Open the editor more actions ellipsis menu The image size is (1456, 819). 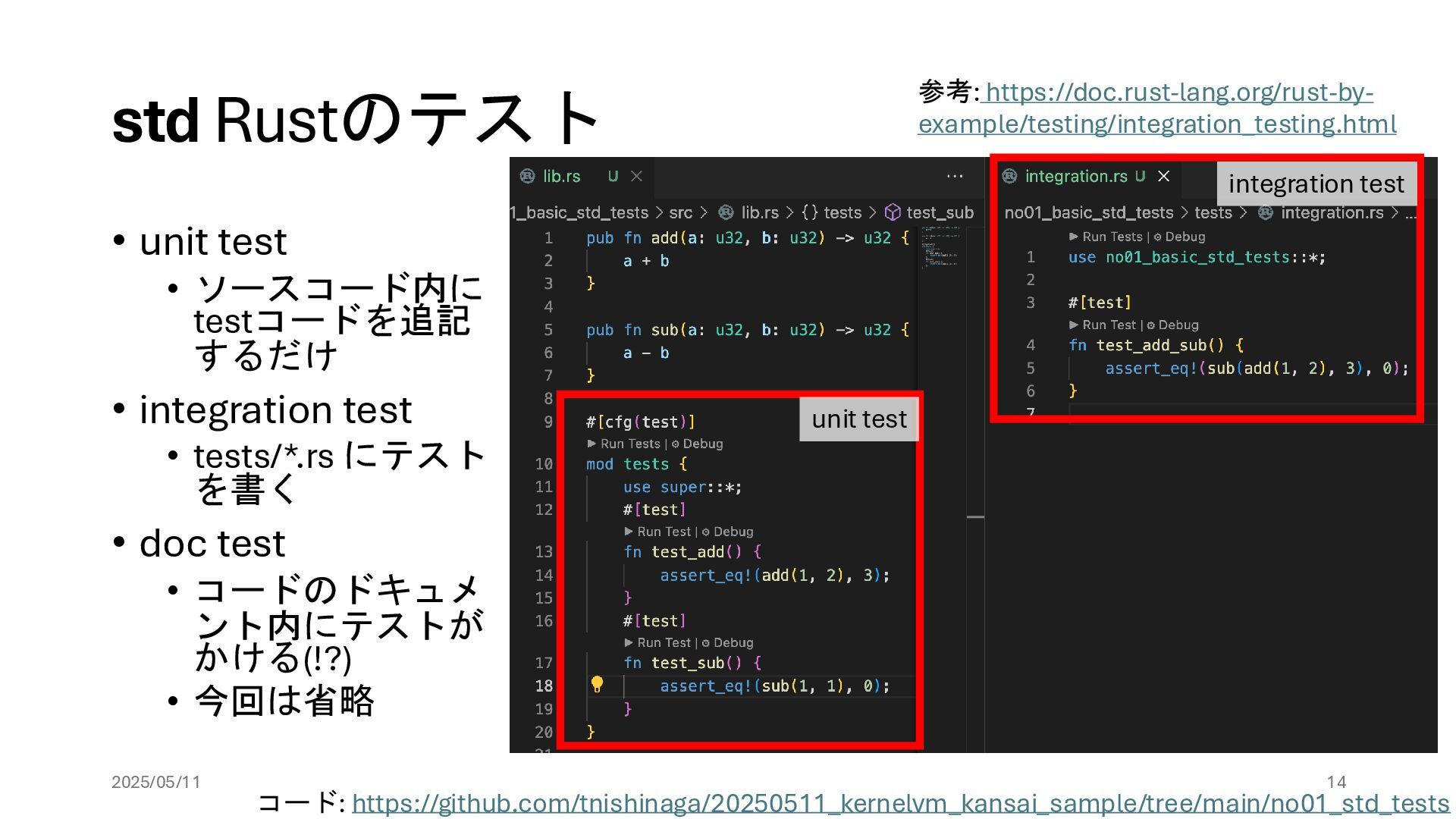955,176
